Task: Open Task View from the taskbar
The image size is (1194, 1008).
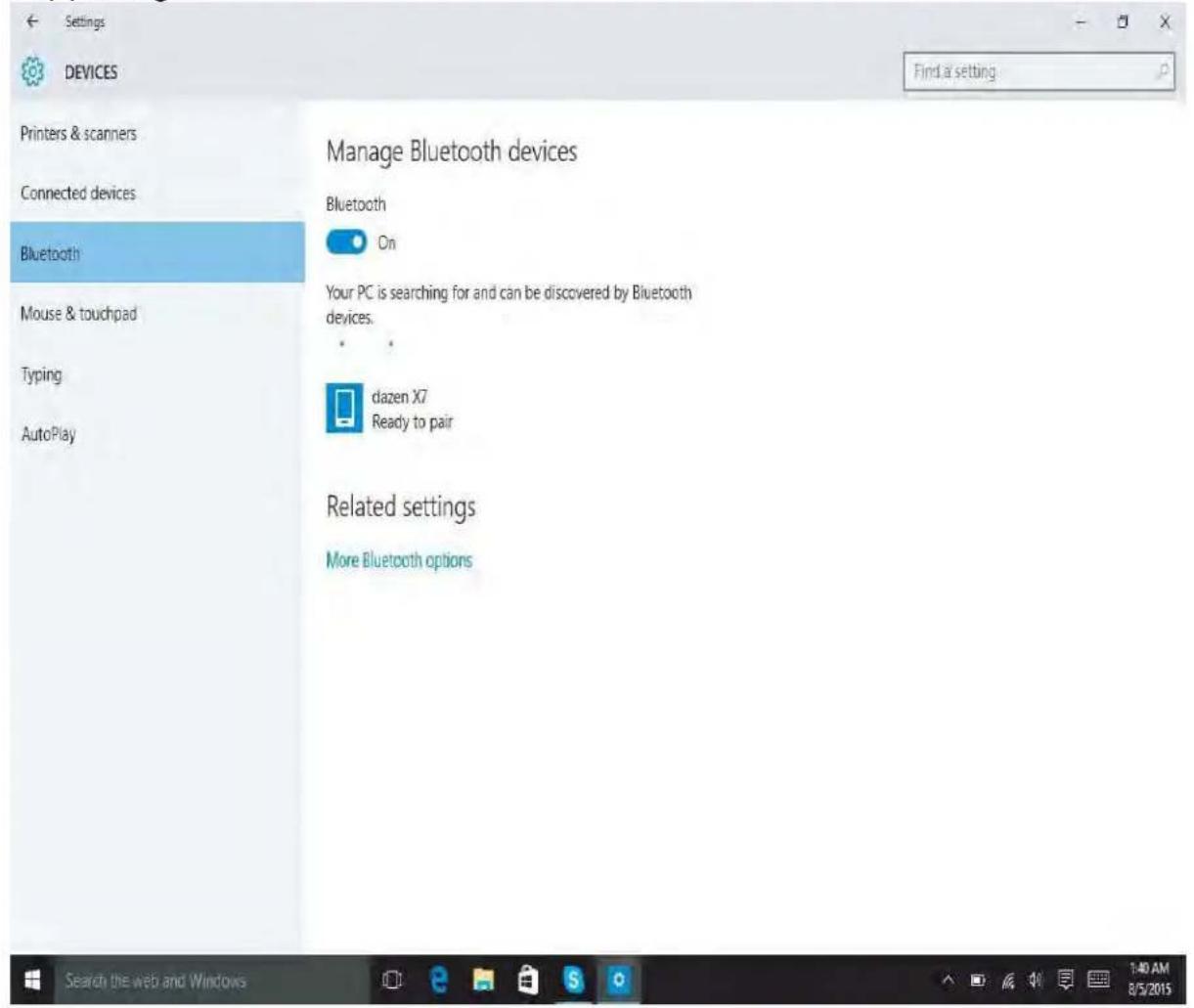Action: (391, 980)
